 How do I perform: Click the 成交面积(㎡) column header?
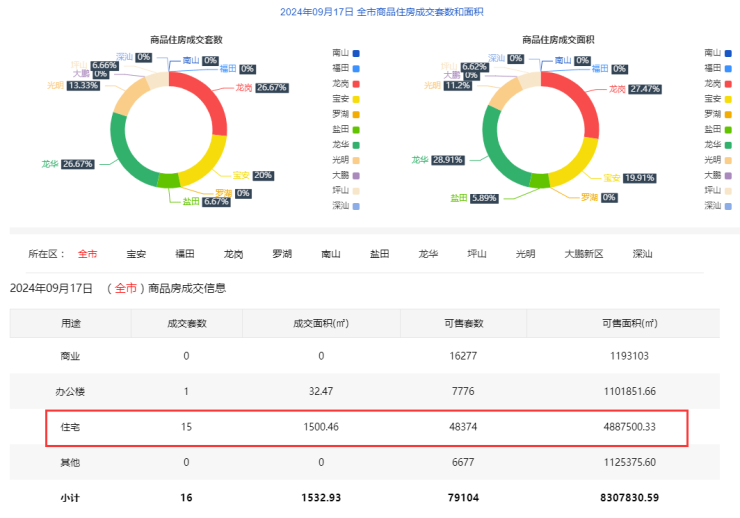coord(321,323)
